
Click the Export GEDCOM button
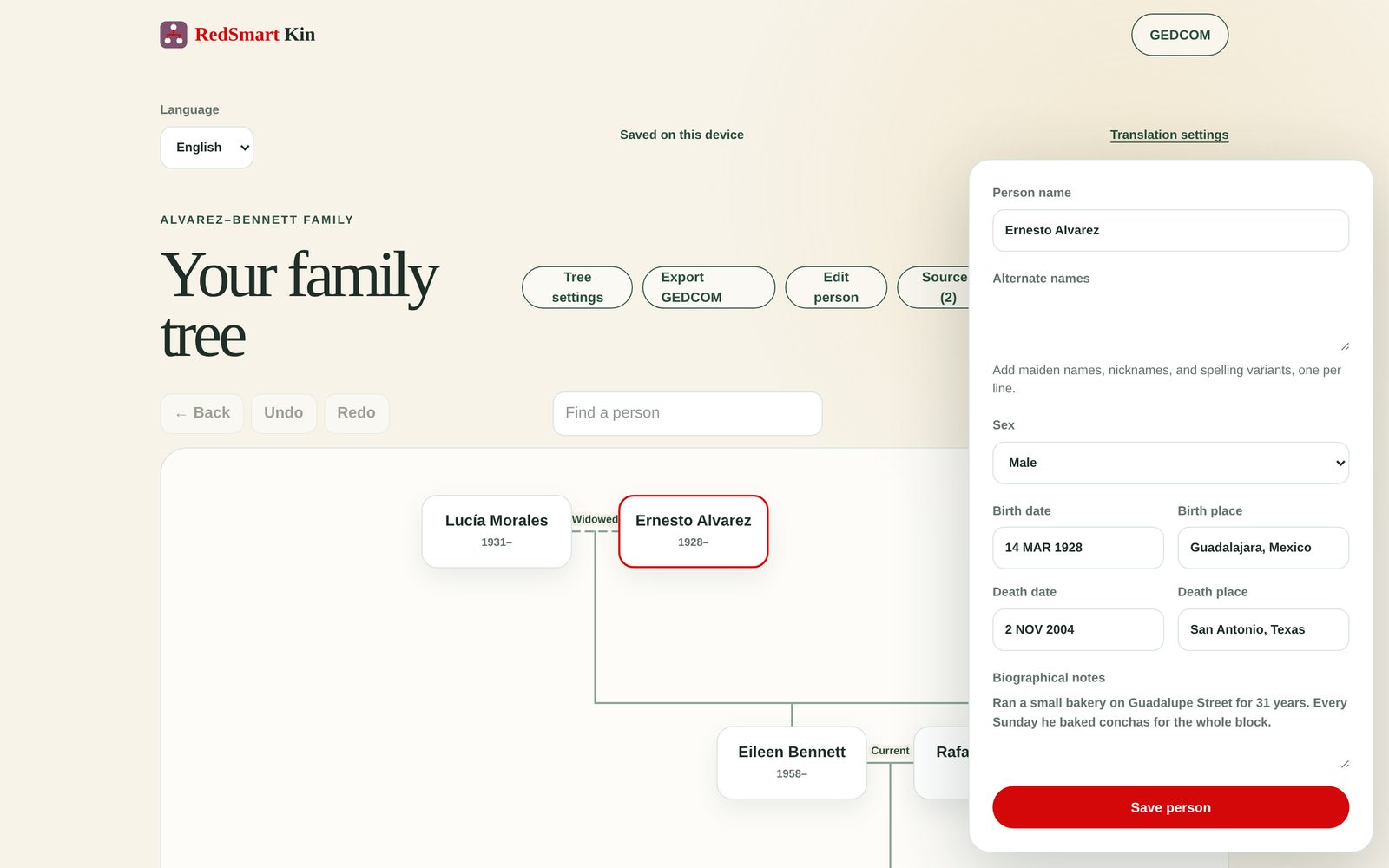click(708, 287)
